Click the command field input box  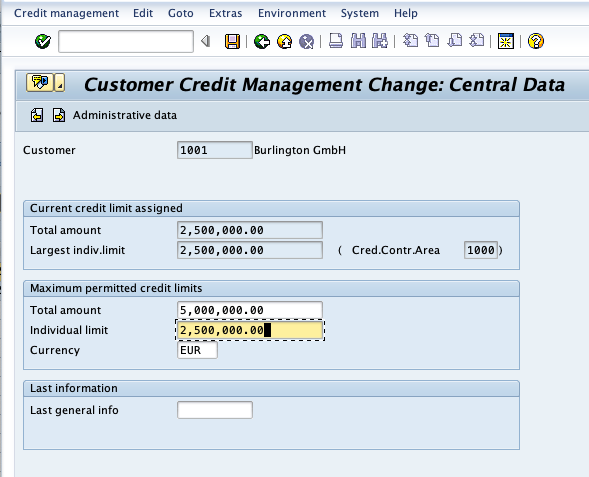[126, 41]
